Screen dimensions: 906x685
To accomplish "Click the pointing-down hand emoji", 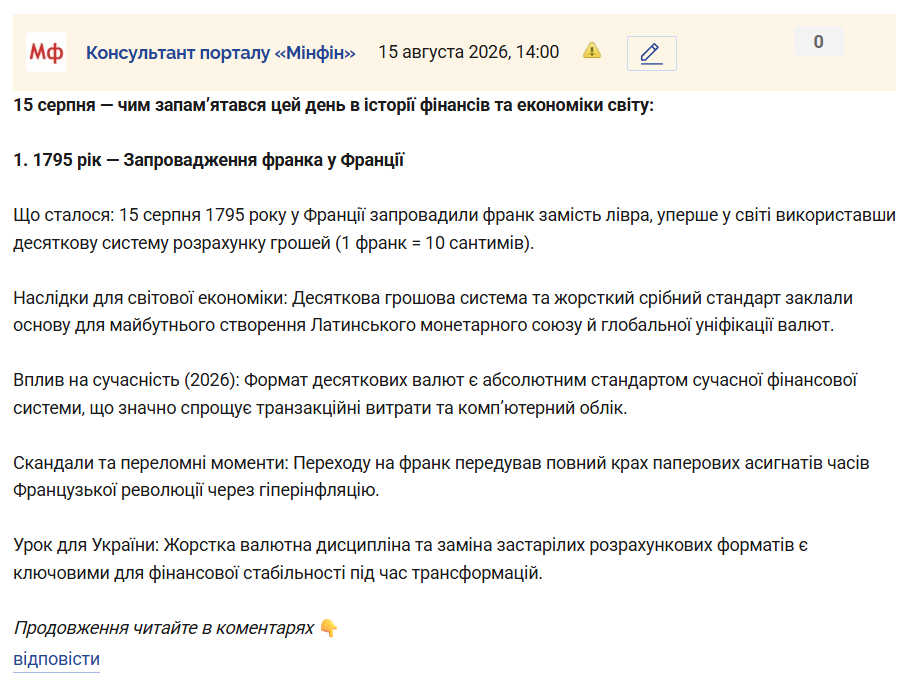I will 329,628.
